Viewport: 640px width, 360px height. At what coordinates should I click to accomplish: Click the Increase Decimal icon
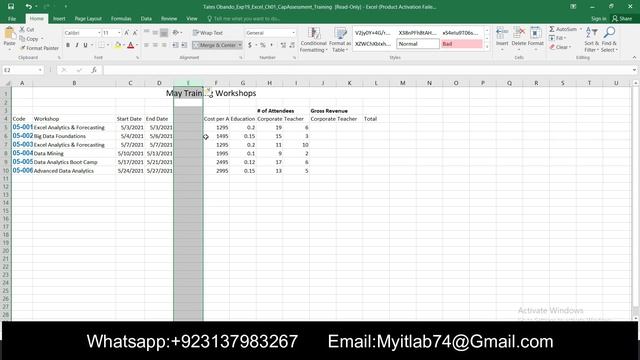[x=283, y=45]
